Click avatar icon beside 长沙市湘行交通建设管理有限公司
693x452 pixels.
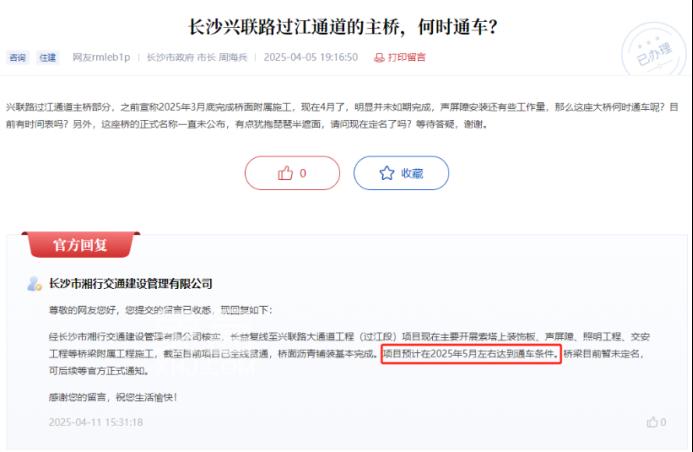point(34,284)
